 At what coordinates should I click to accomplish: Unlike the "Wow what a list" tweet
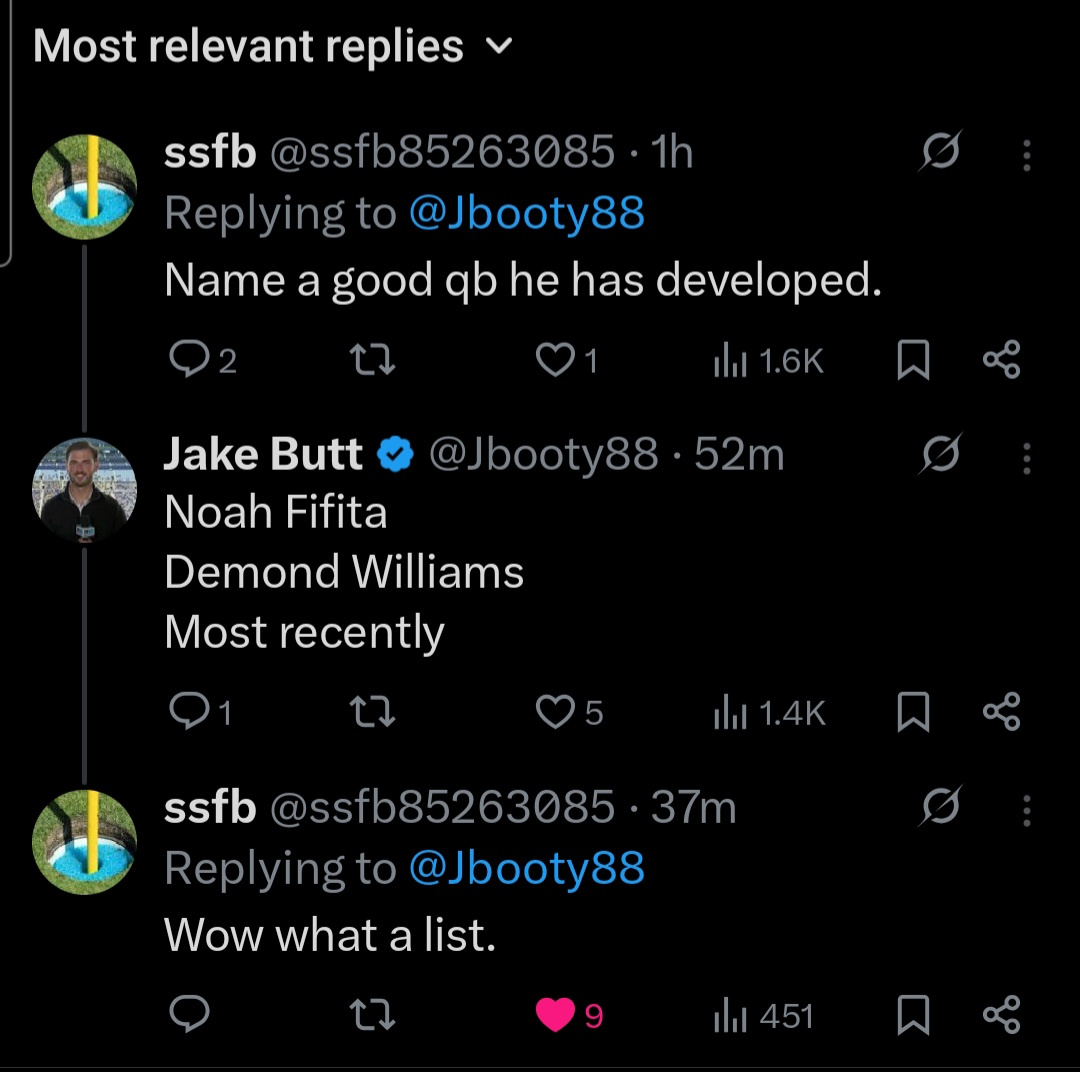click(555, 1016)
